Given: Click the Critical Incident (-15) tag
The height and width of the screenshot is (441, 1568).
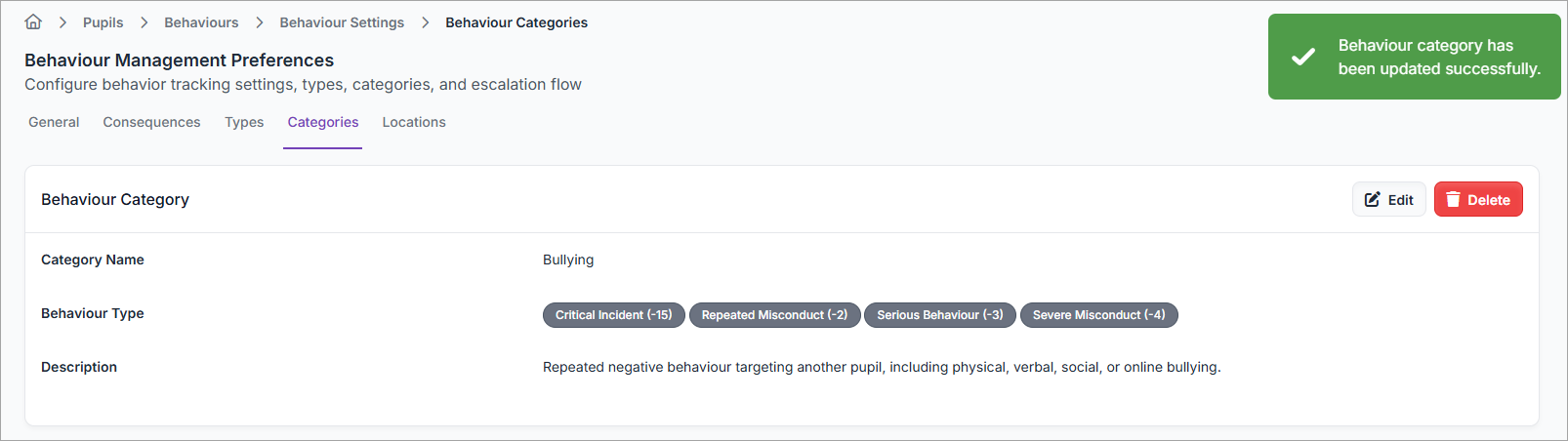Looking at the screenshot, I should click(x=613, y=315).
